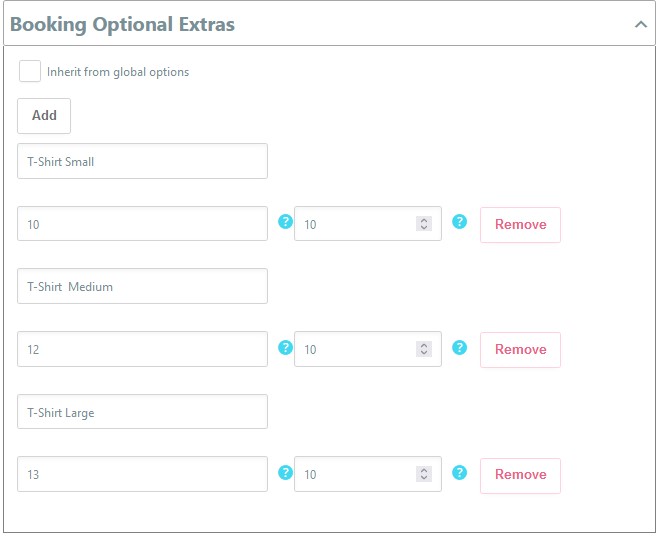Remove the T-Shirt Large extra
Viewport: 658px width, 536px height.
coord(520,475)
